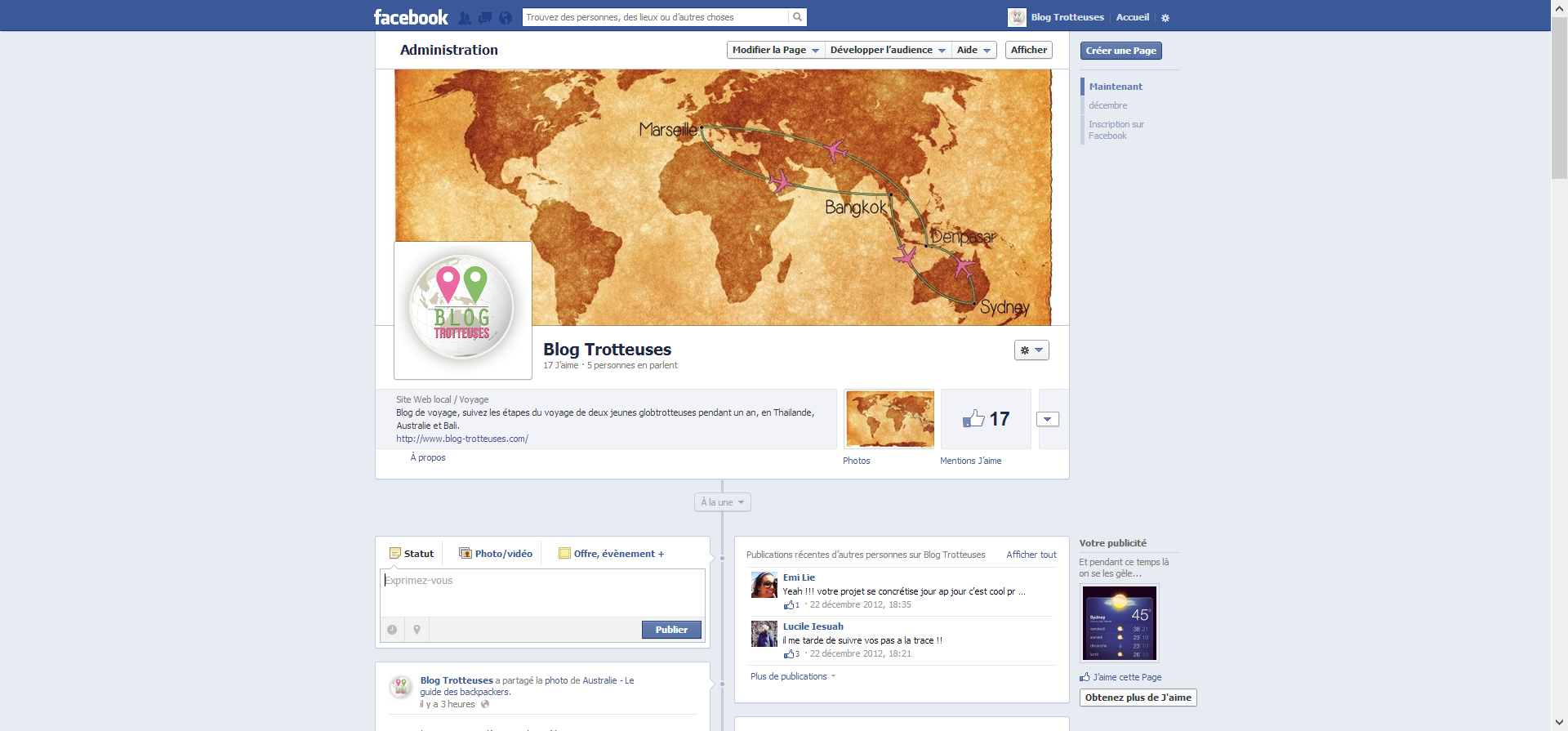Viewport: 1568px width, 731px height.
Task: Select the Photo/vidéo tab
Action: coord(496,554)
